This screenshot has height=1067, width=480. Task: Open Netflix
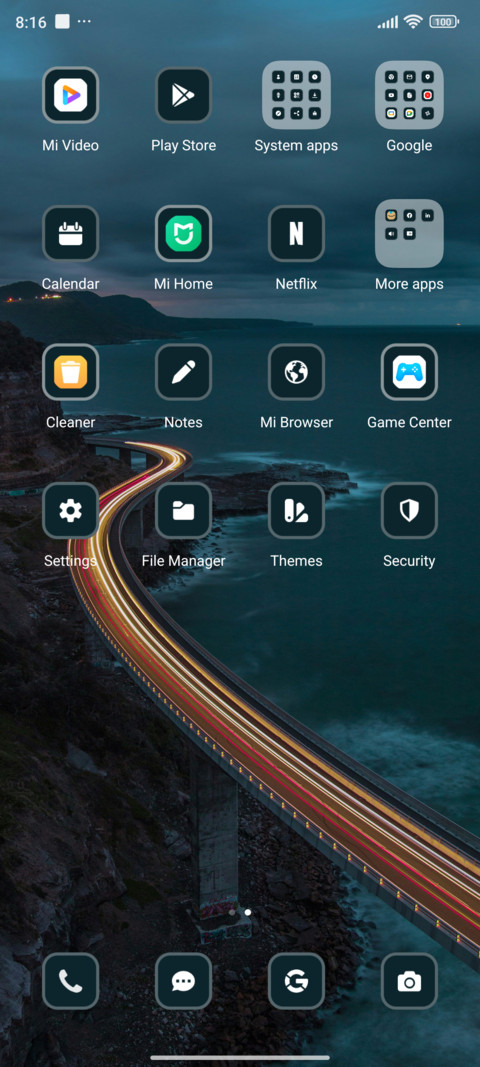pos(296,233)
